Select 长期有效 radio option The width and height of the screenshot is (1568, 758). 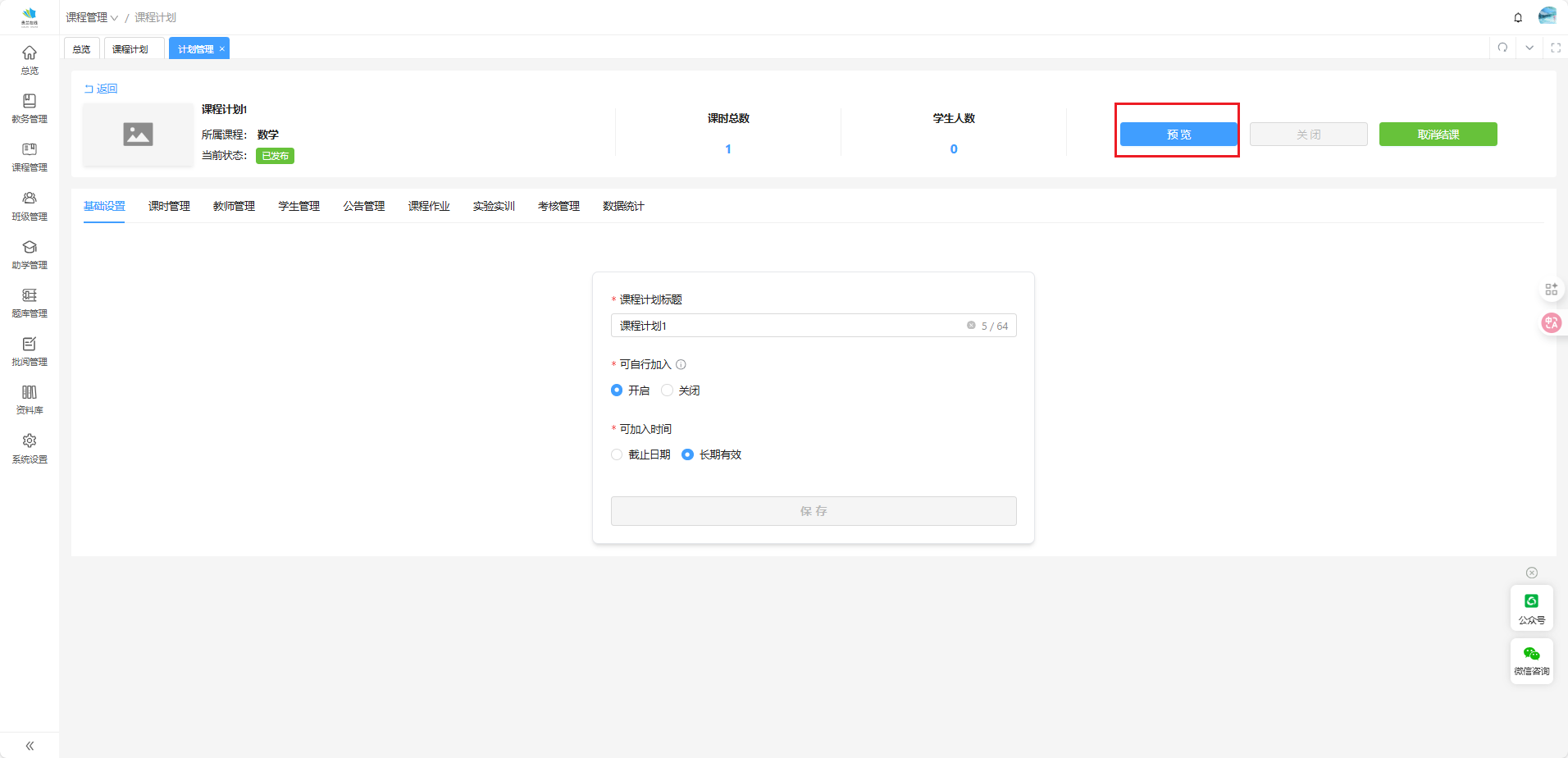click(x=687, y=454)
